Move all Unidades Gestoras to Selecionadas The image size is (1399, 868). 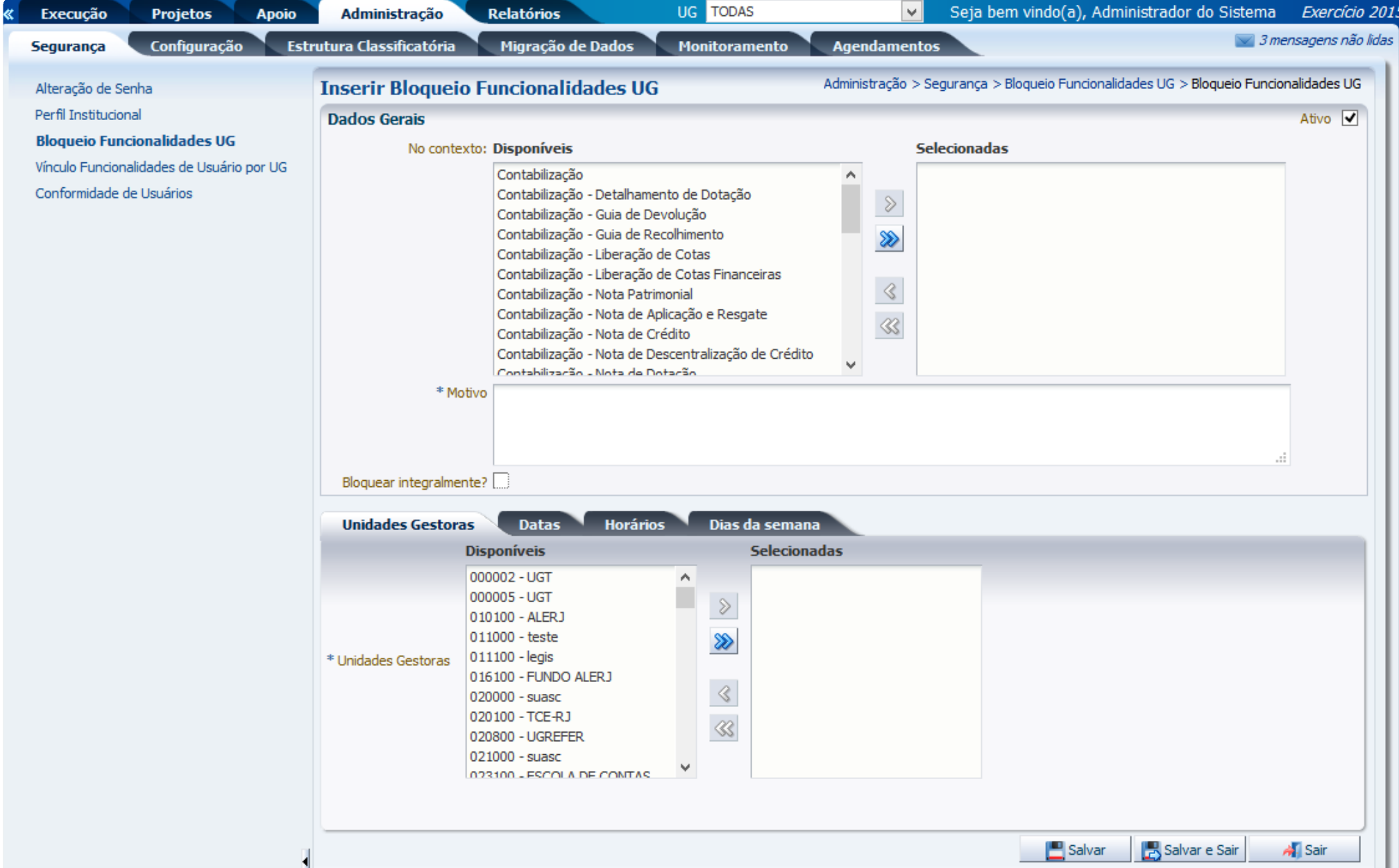723,642
